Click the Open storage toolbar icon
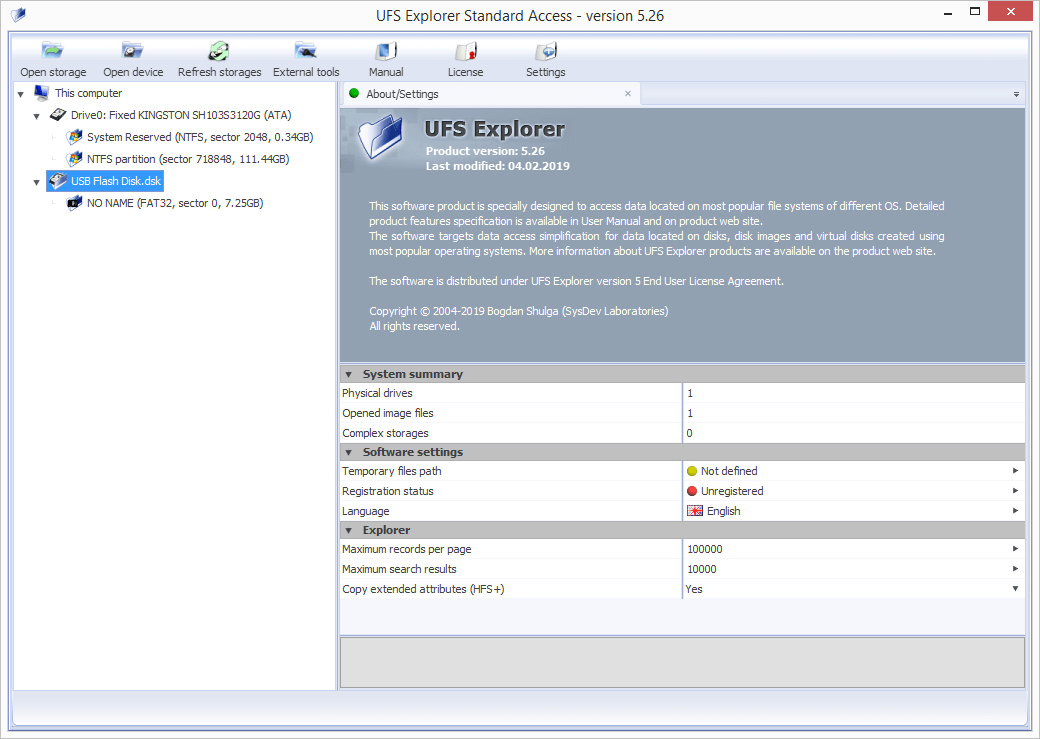This screenshot has width=1040, height=739. pos(52,51)
